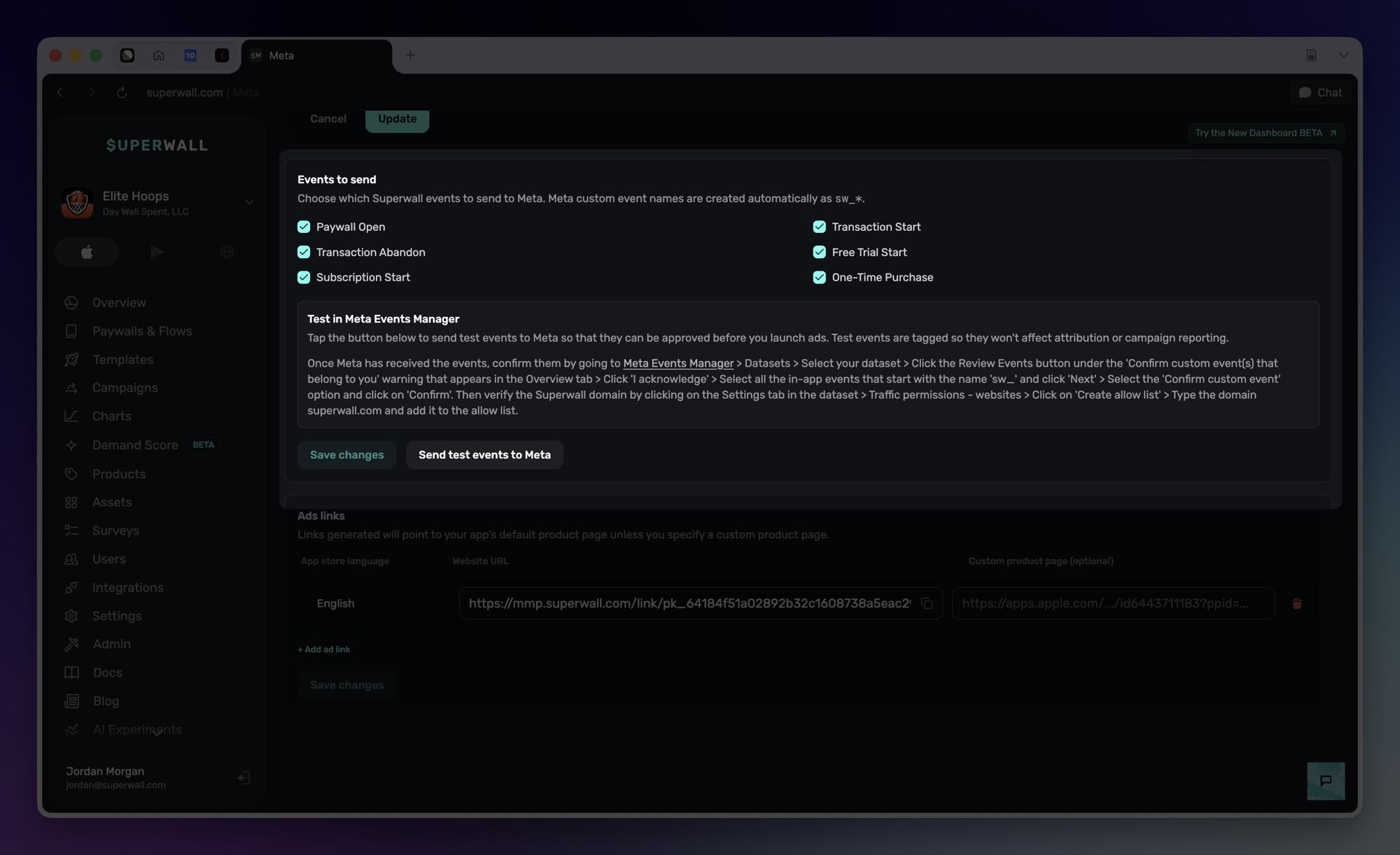Screen dimensions: 1400x855
Task: Click the Docs book icon
Action: point(71,672)
